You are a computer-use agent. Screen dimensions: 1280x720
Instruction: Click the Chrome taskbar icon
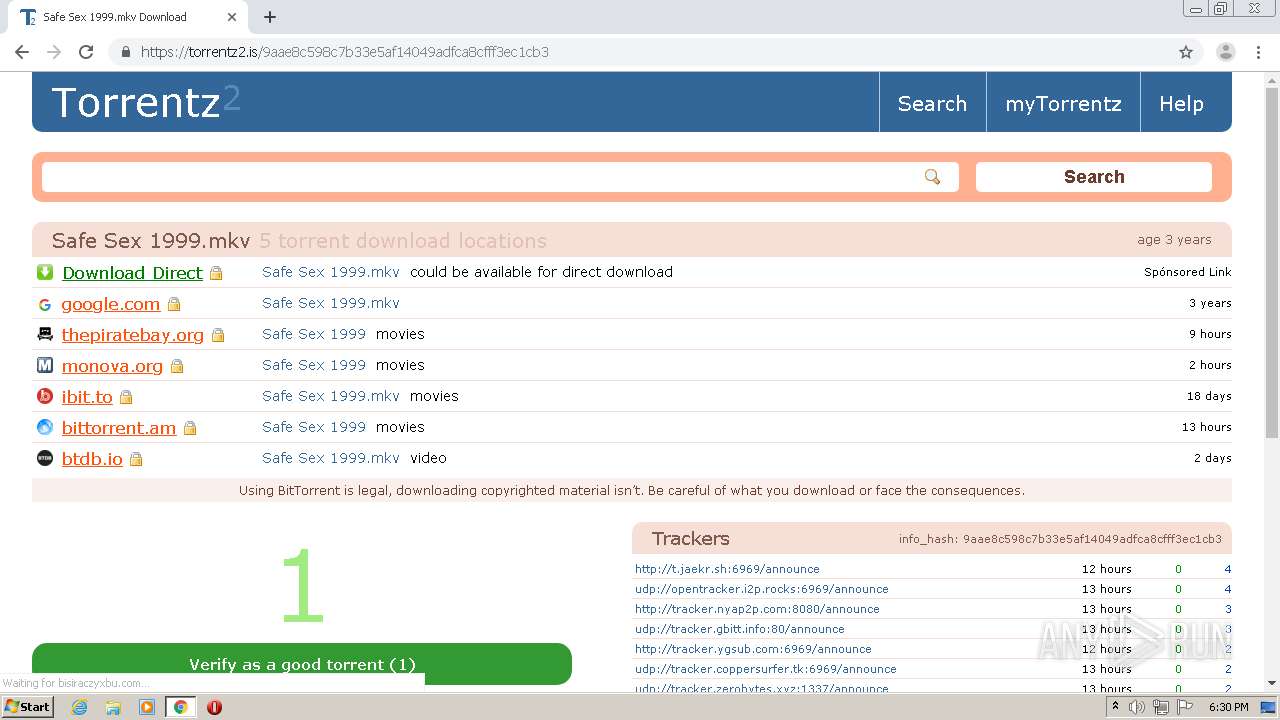[x=180, y=707]
